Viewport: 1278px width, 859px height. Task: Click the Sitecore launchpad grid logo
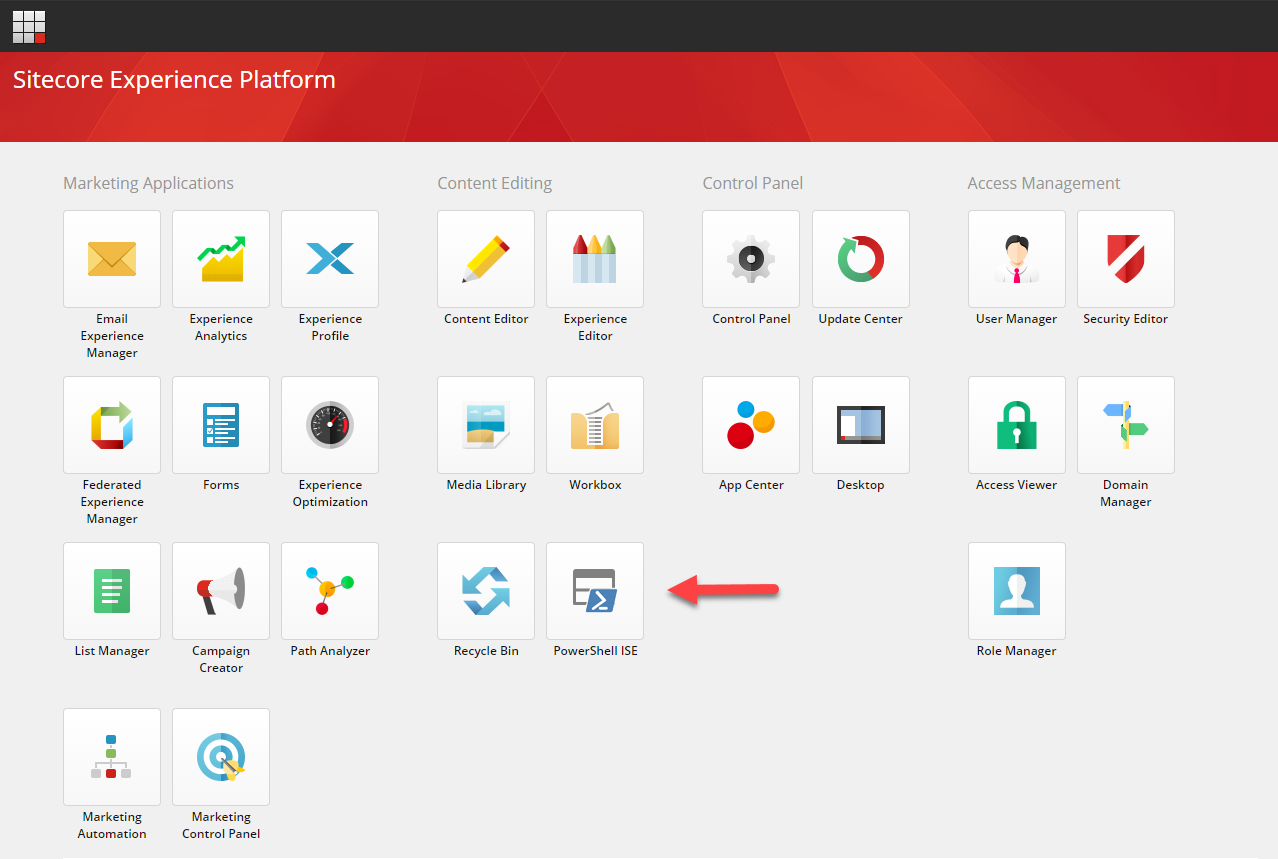click(29, 27)
